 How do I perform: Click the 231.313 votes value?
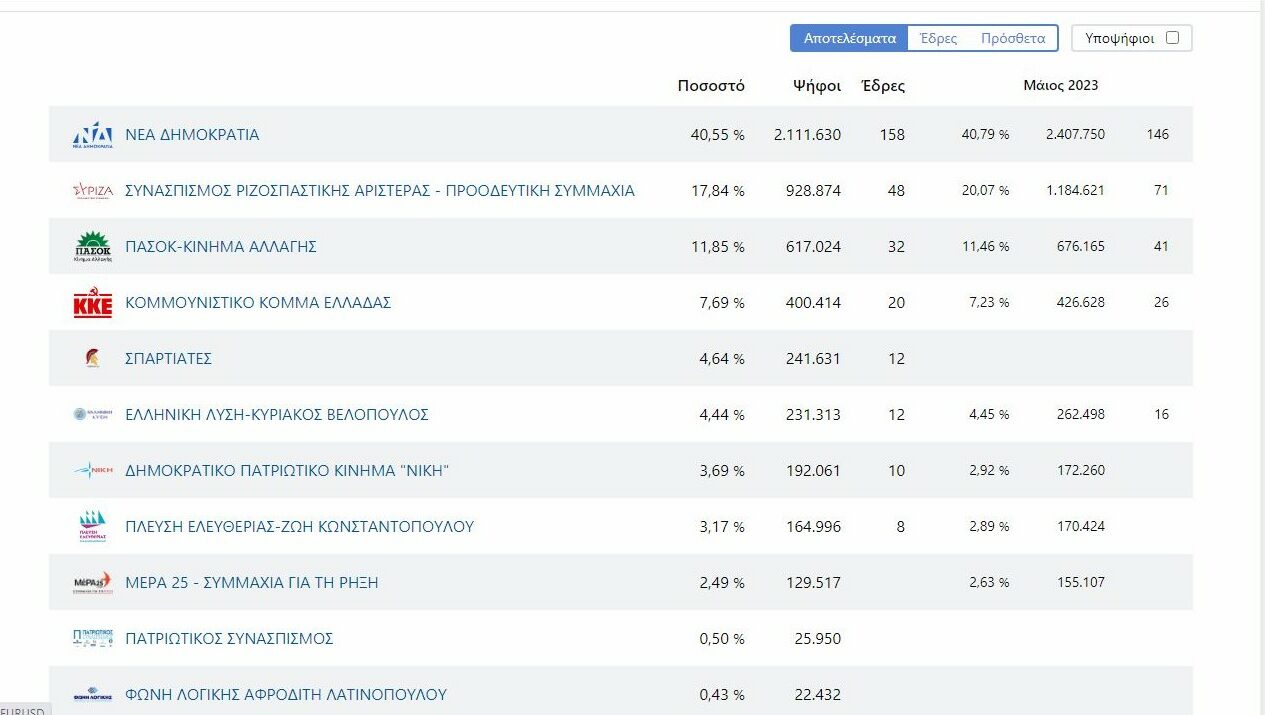814,414
